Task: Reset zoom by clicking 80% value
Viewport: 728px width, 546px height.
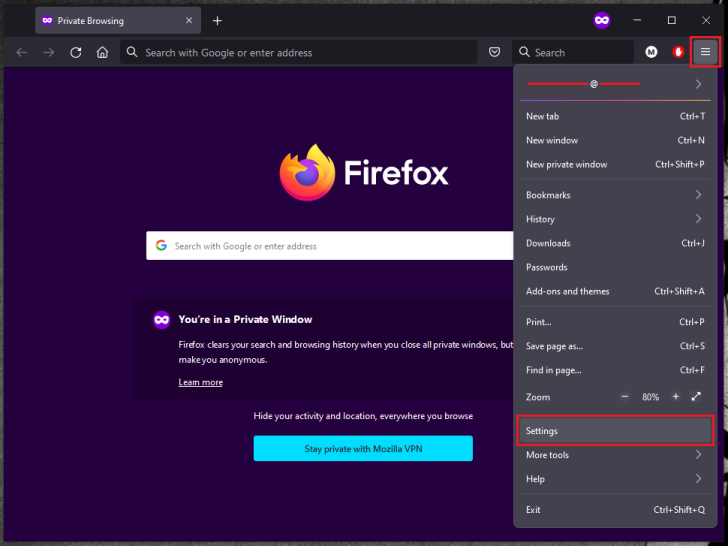Action: point(650,397)
